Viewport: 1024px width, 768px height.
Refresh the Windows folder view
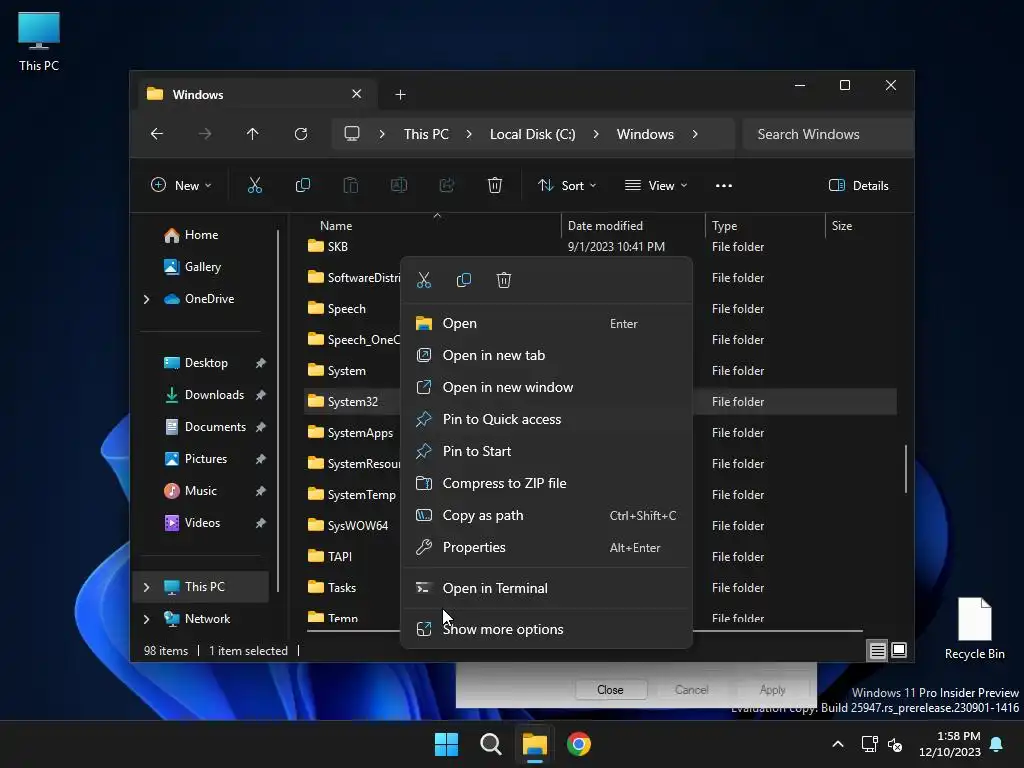point(300,134)
